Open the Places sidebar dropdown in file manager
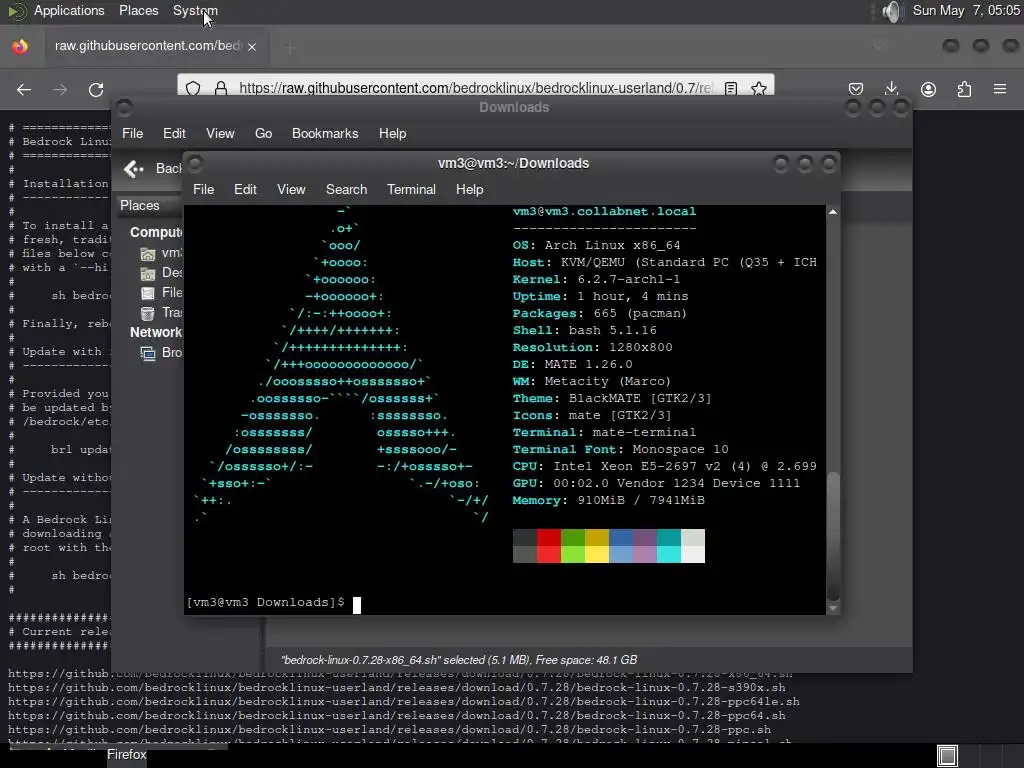The image size is (1024, 768). tap(150, 205)
